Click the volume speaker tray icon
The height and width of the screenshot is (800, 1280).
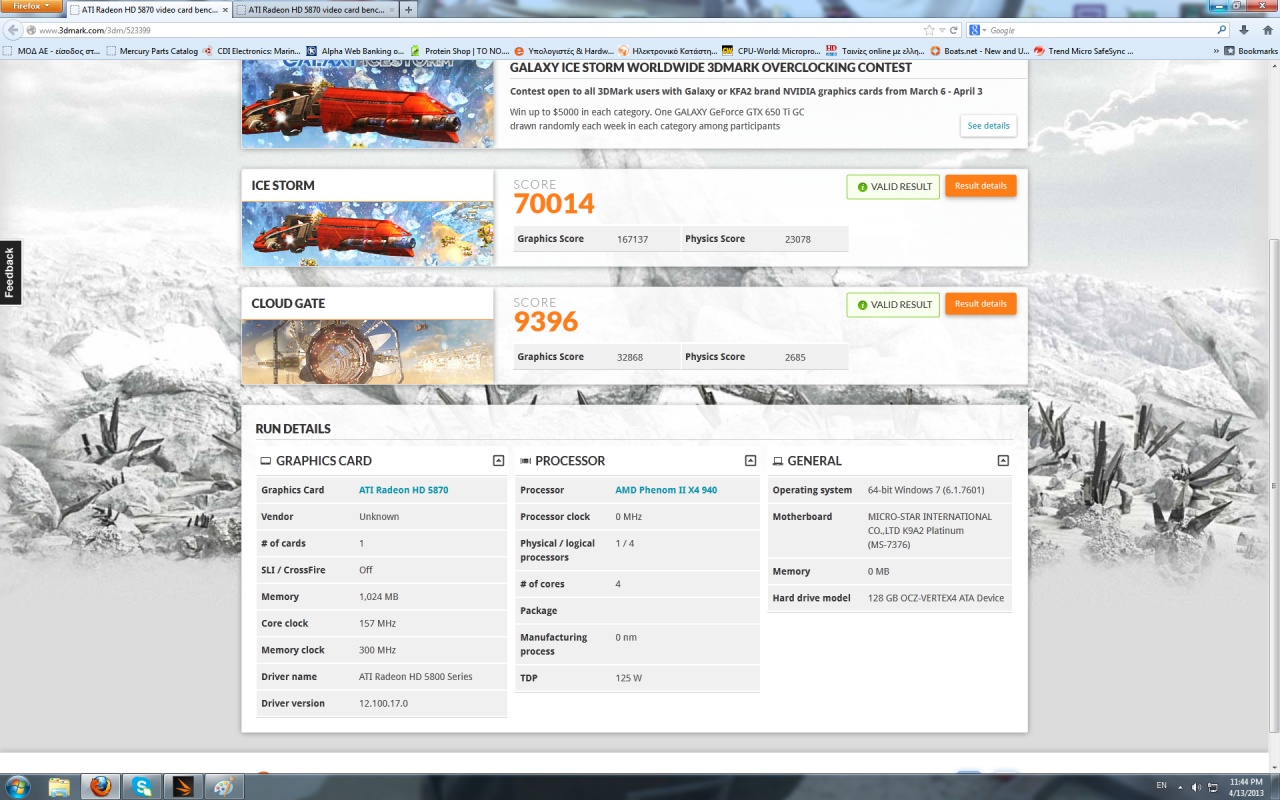(1197, 786)
